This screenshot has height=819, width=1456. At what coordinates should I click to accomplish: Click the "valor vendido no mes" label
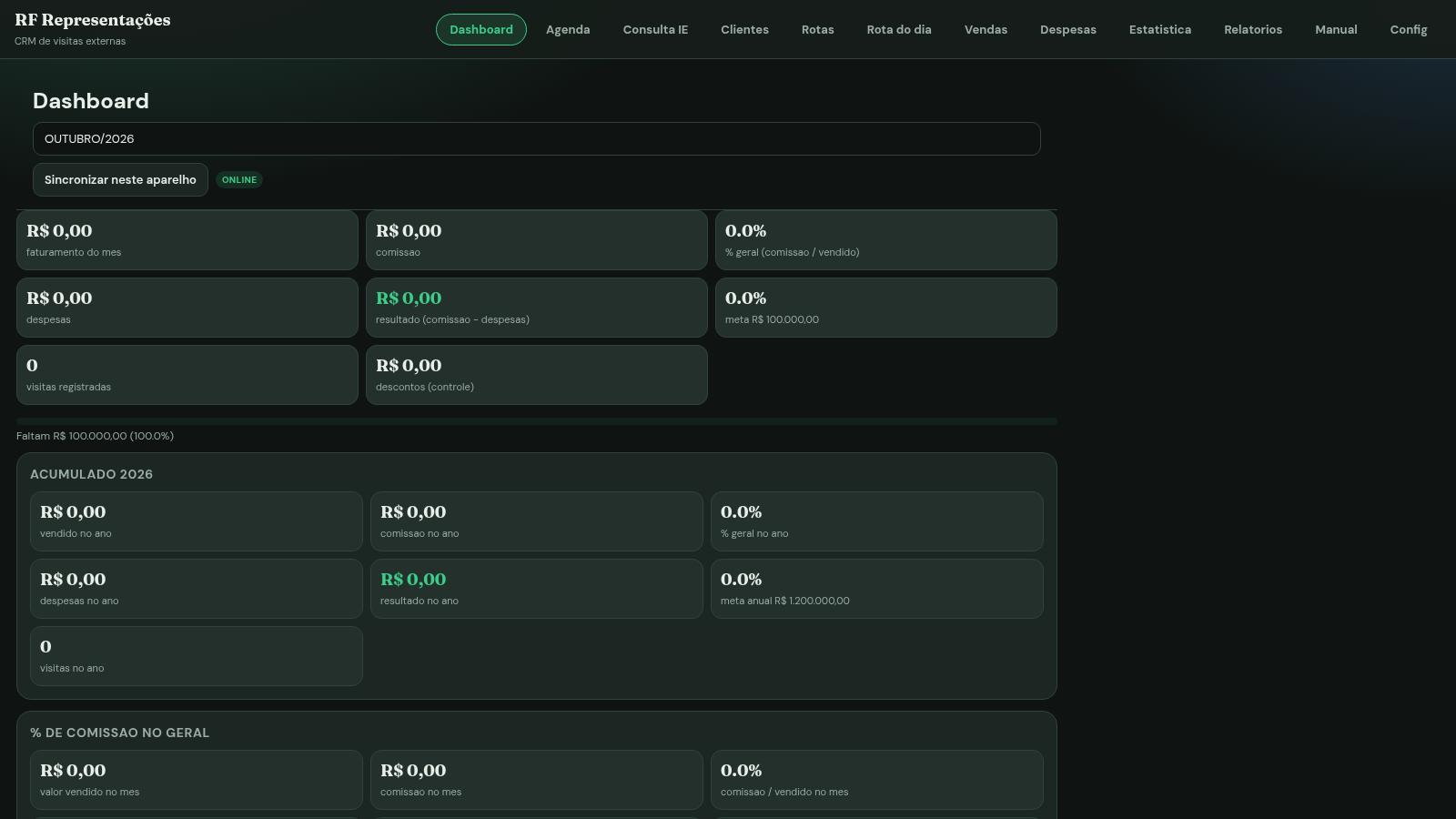pyautogui.click(x=89, y=793)
